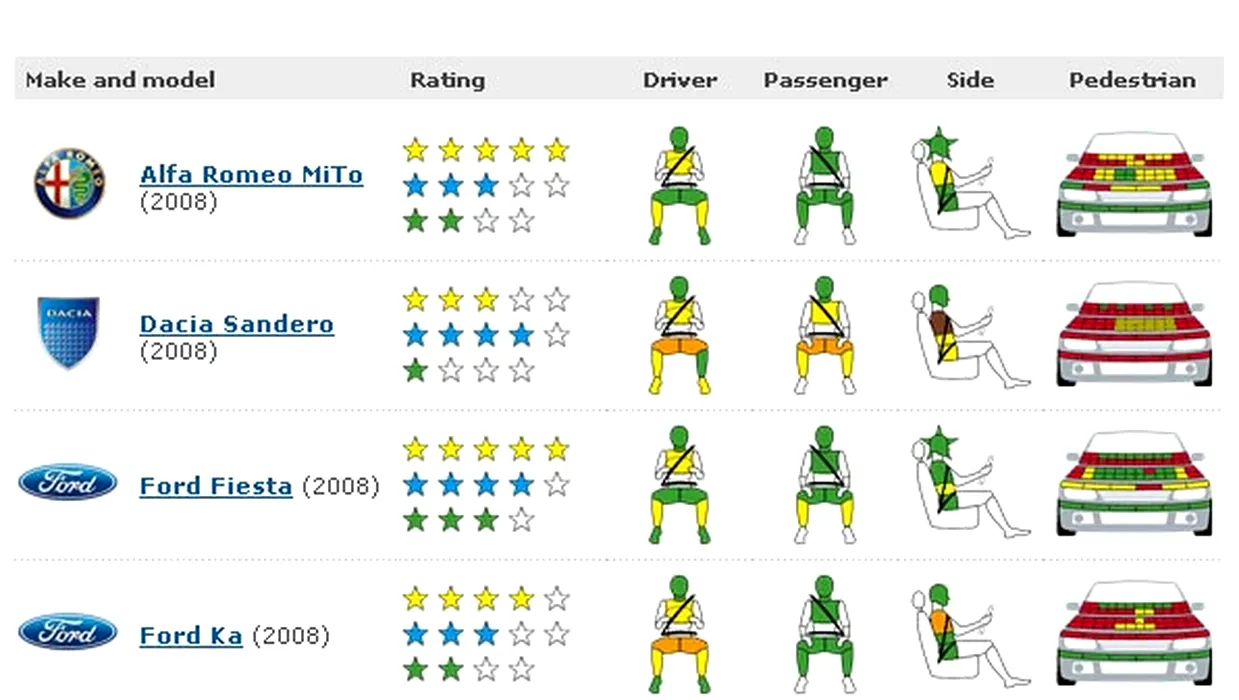Click Alfa Romeo MiTo pedestrian car diagram
1239x700 pixels.
point(1133,184)
